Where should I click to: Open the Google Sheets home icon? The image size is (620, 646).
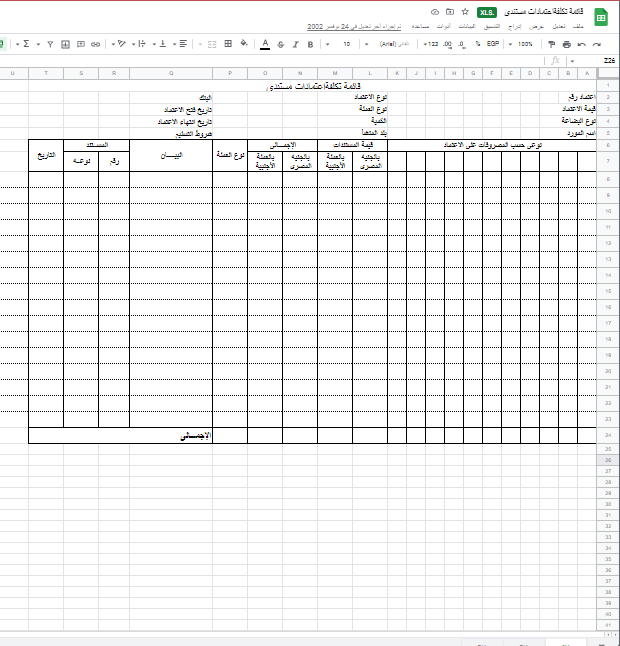pyautogui.click(x=603, y=18)
